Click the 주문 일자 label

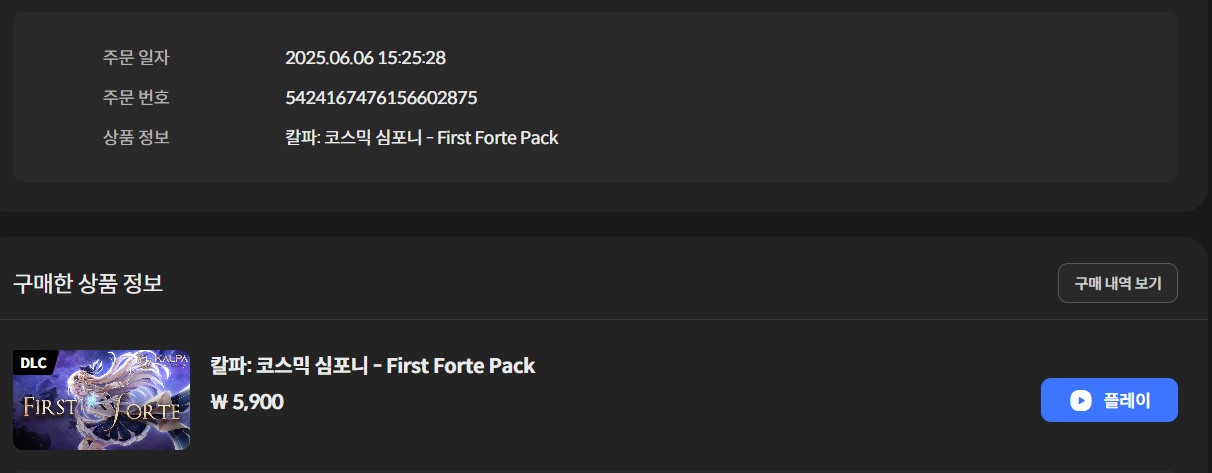point(136,57)
